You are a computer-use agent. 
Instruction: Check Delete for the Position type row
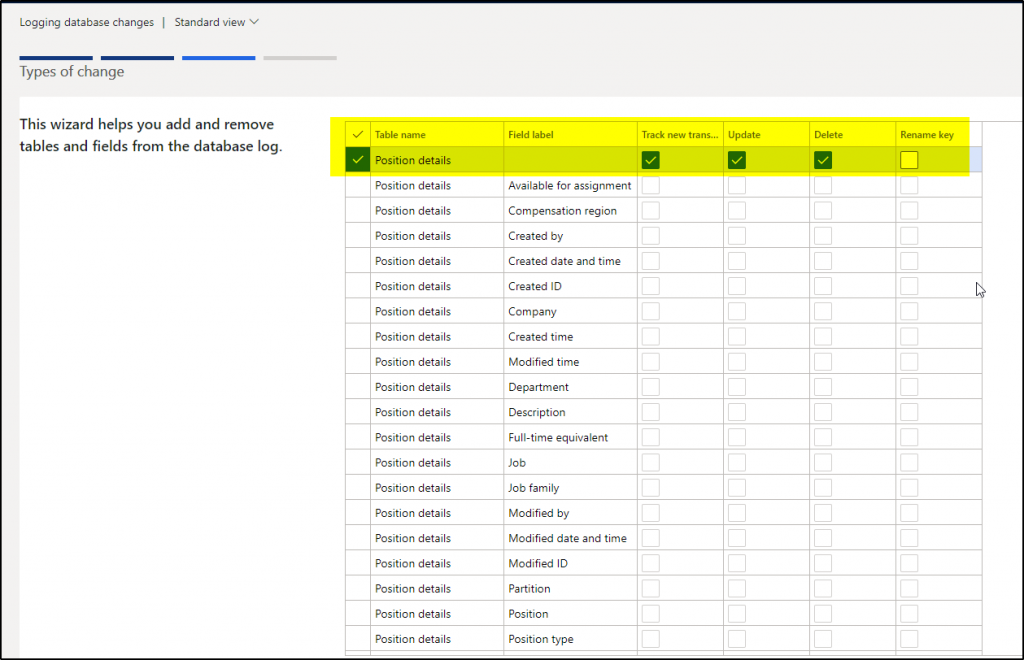point(822,638)
